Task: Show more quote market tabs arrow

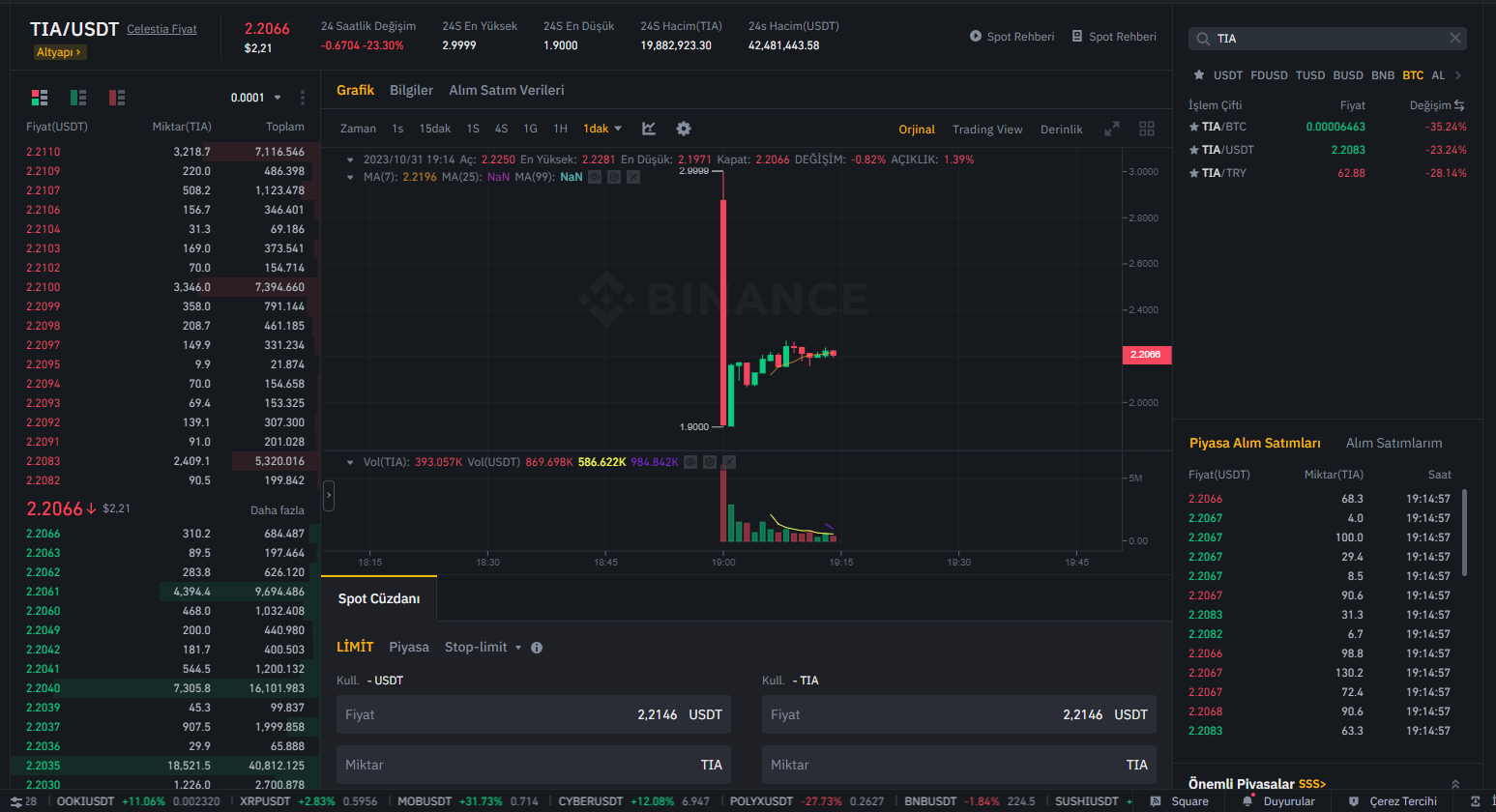Action: point(1458,75)
